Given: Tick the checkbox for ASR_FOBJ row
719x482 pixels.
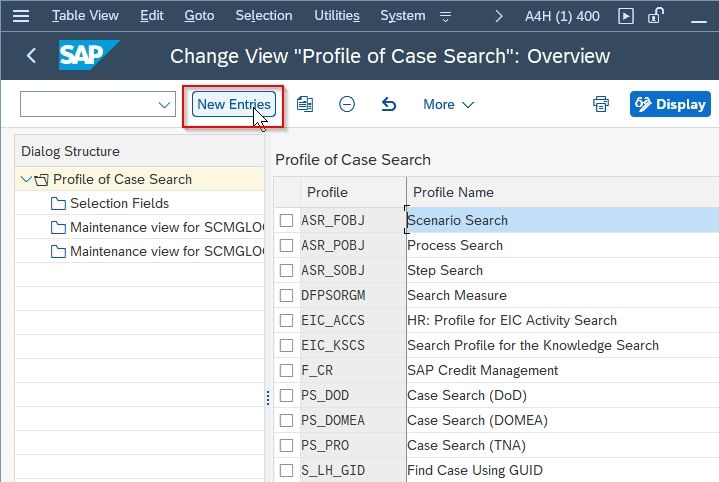Looking at the screenshot, I should click(x=286, y=220).
